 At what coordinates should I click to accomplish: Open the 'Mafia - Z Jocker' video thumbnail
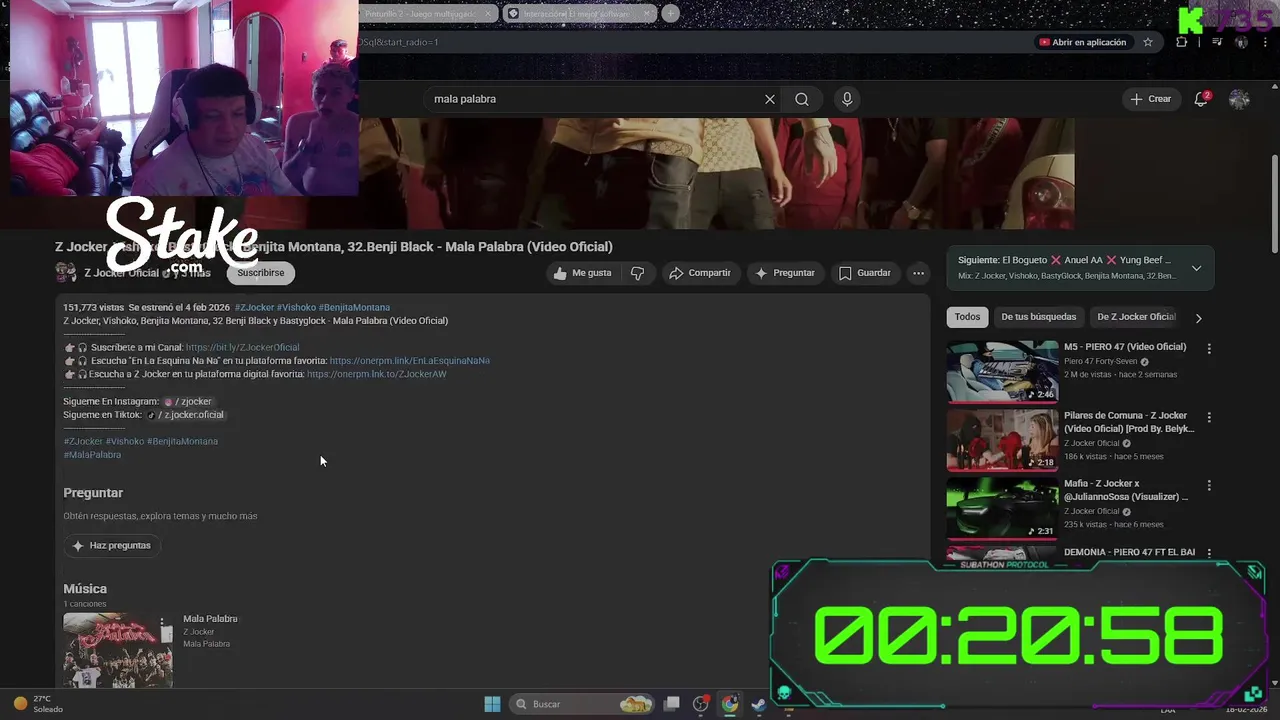pyautogui.click(x=1002, y=507)
